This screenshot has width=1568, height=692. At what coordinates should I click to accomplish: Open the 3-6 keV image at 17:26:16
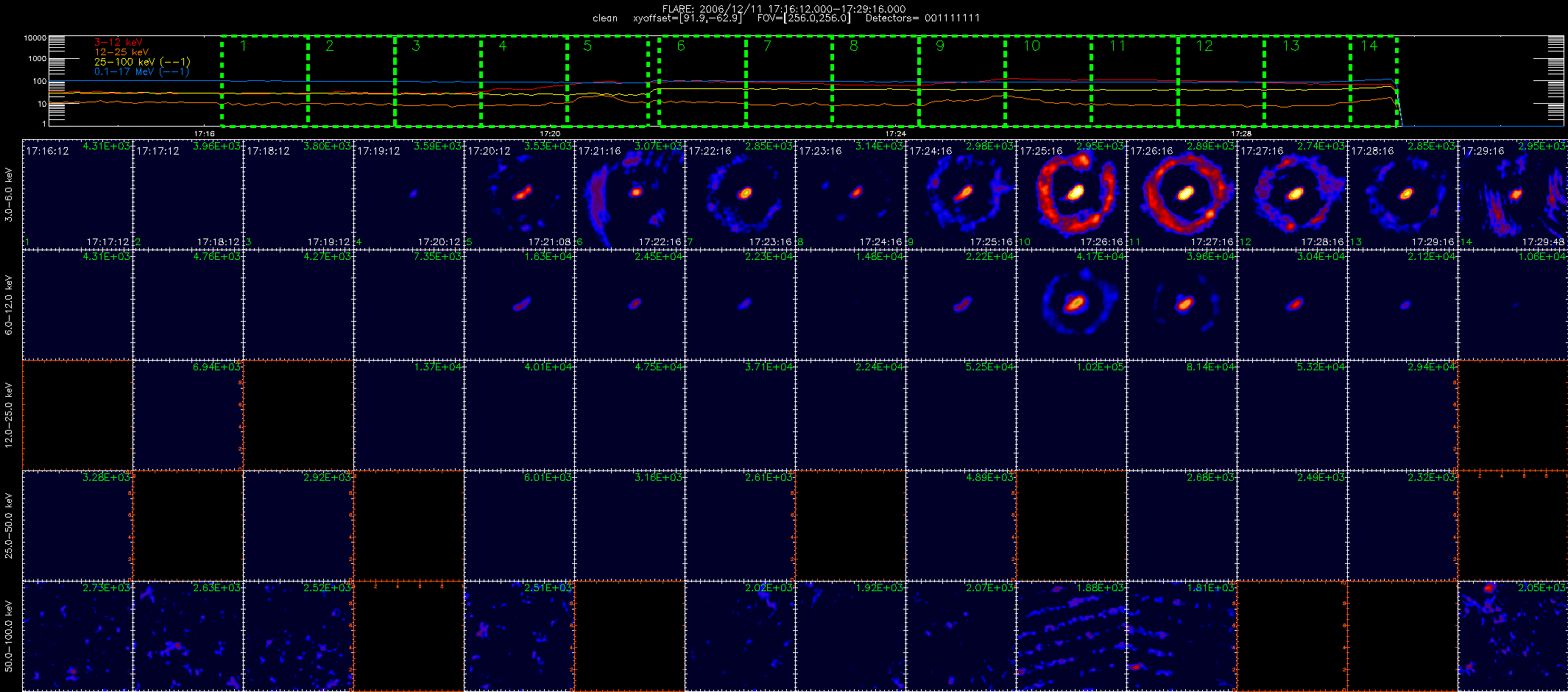tap(1182, 194)
